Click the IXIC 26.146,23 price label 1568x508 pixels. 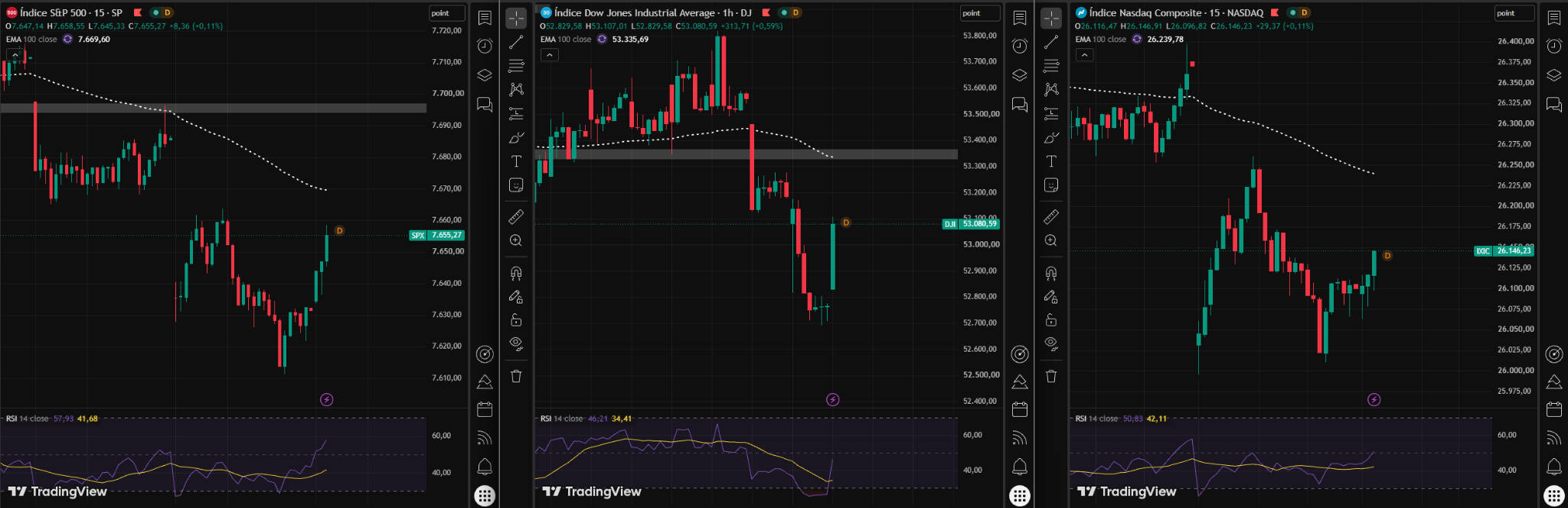[1504, 251]
